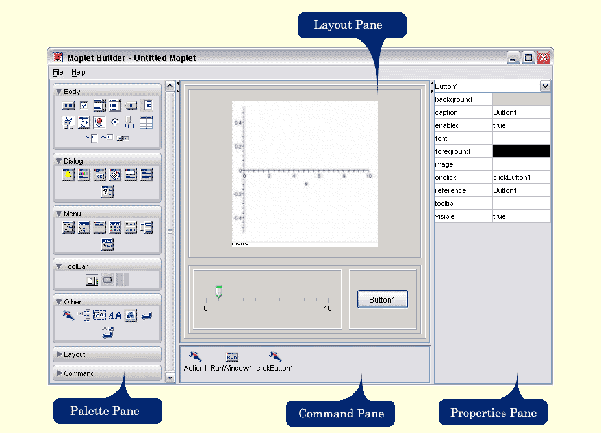Click the caption property value field
601x433 pixels.
(x=521, y=113)
